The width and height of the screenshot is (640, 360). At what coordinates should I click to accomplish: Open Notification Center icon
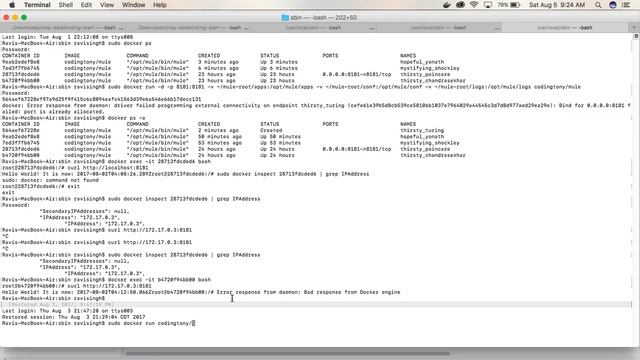(x=626, y=5)
